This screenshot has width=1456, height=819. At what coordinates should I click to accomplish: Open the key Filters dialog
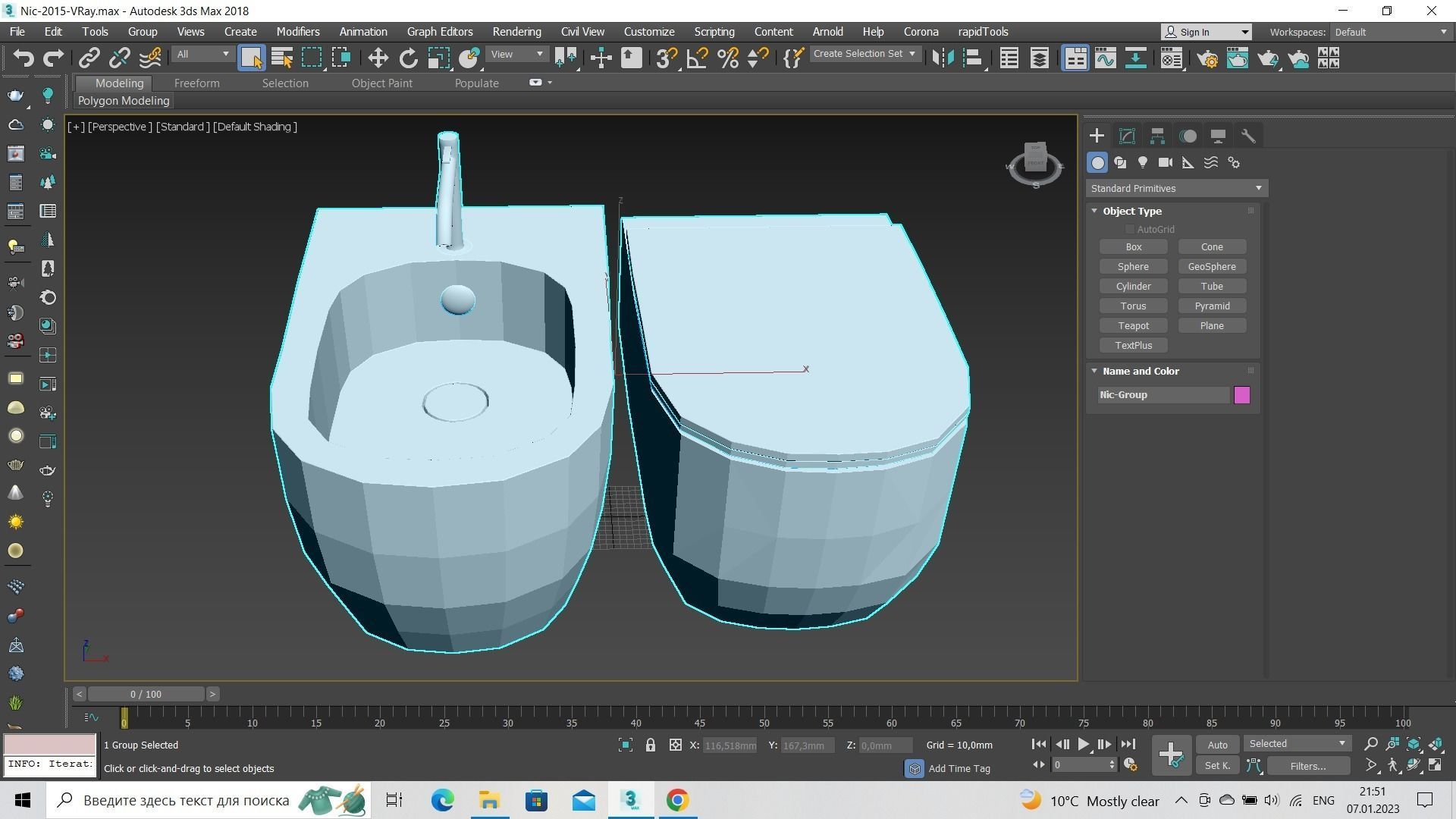click(x=1309, y=766)
